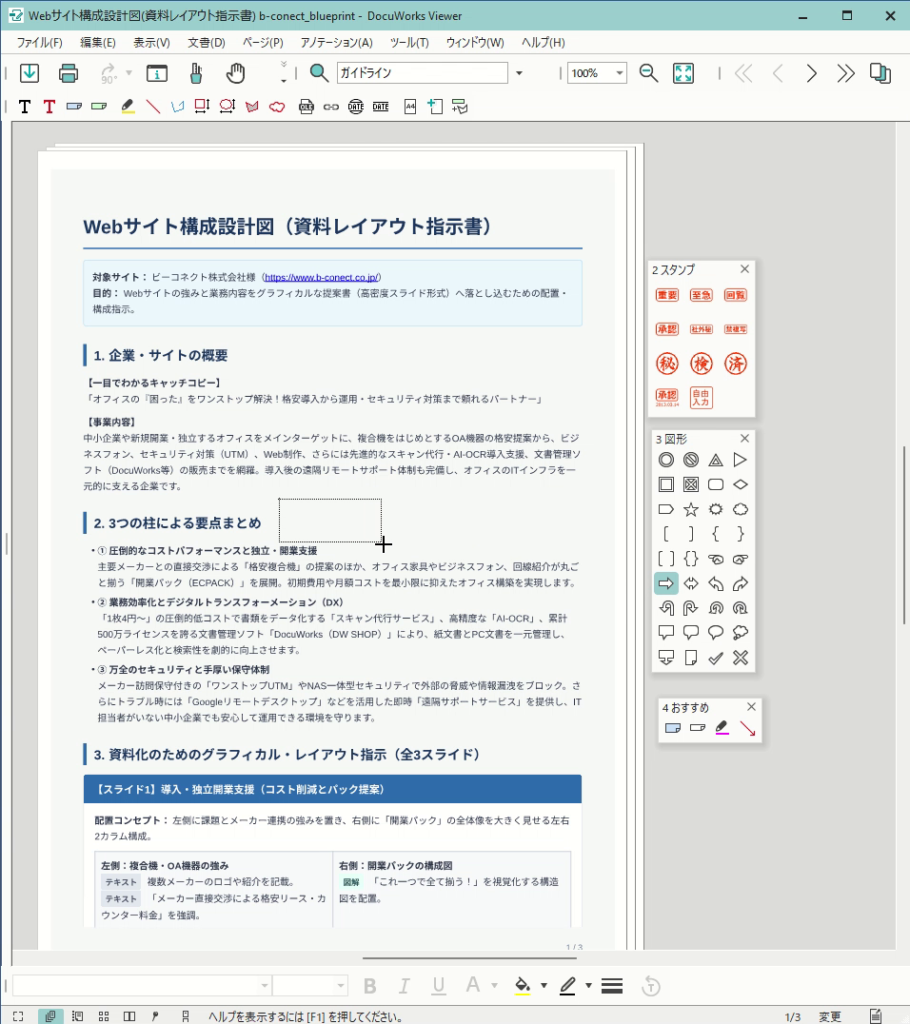This screenshot has width=910, height=1024.
Task: Open the pen color dropdown arrow
Action: [x=588, y=985]
